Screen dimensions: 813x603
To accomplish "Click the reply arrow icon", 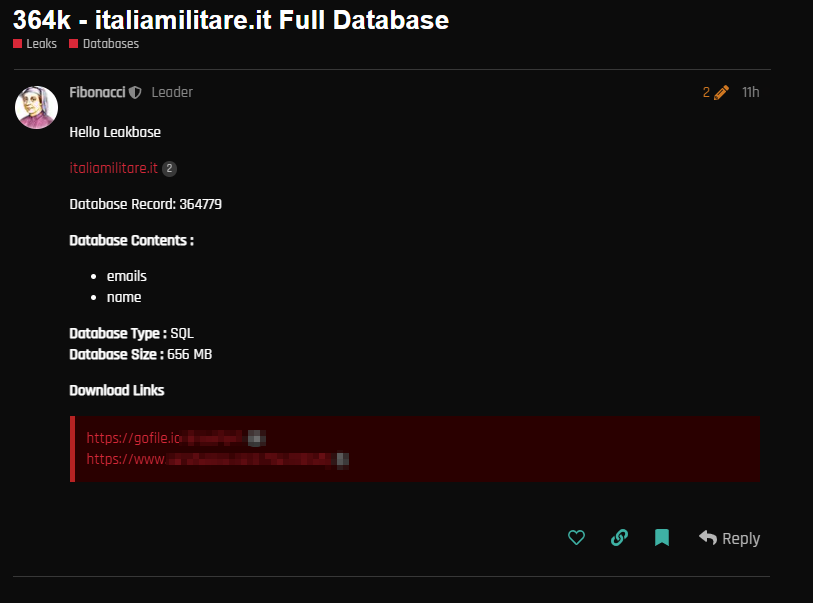I will tap(708, 538).
